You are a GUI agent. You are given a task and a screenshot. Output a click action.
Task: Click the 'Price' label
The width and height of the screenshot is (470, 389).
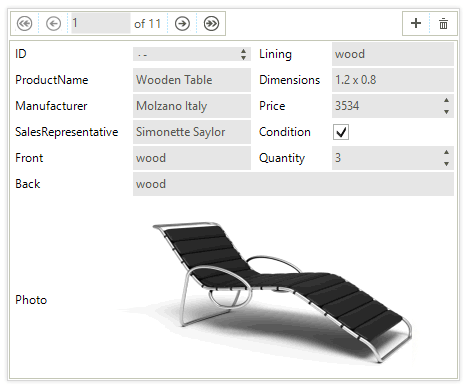point(272,106)
